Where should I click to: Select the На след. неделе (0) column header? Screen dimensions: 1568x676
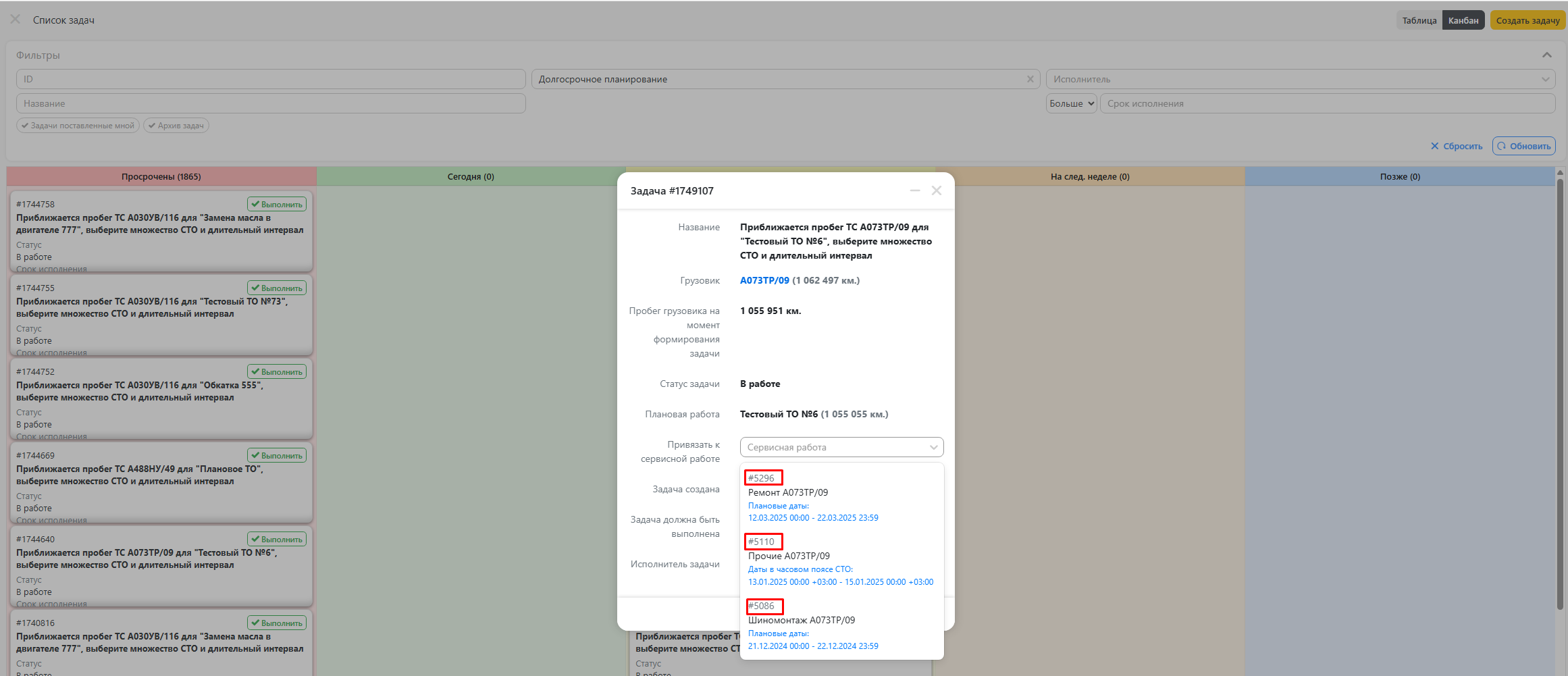pyautogui.click(x=1090, y=176)
